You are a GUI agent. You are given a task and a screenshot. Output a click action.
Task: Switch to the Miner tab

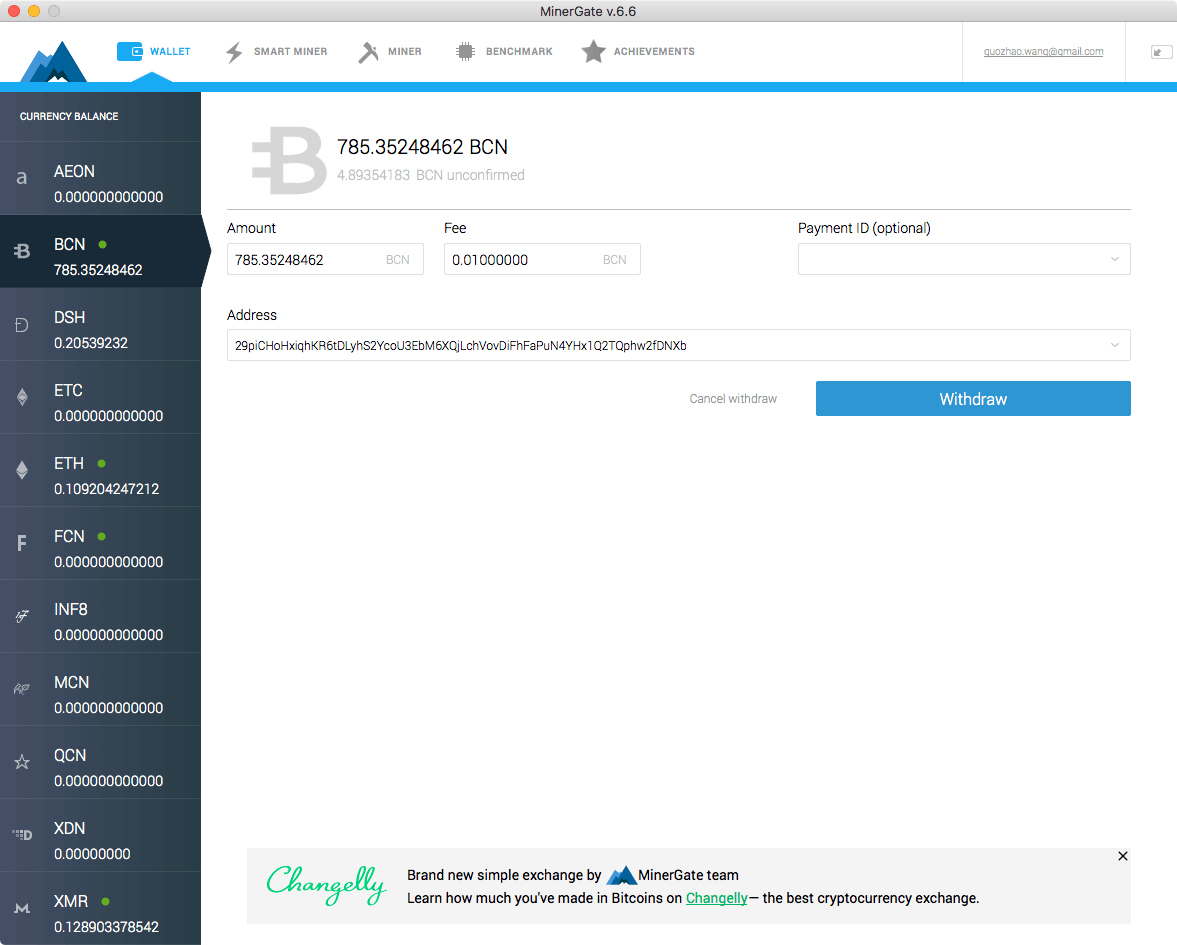(390, 51)
